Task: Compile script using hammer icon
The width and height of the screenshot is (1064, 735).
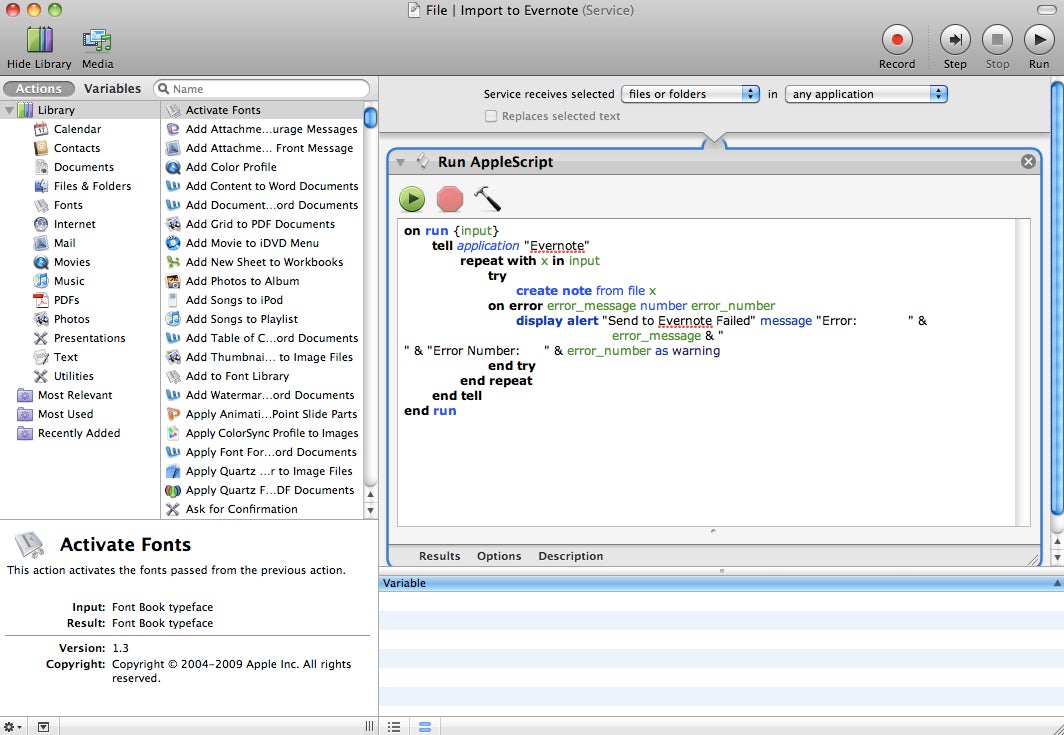Action: [487, 199]
